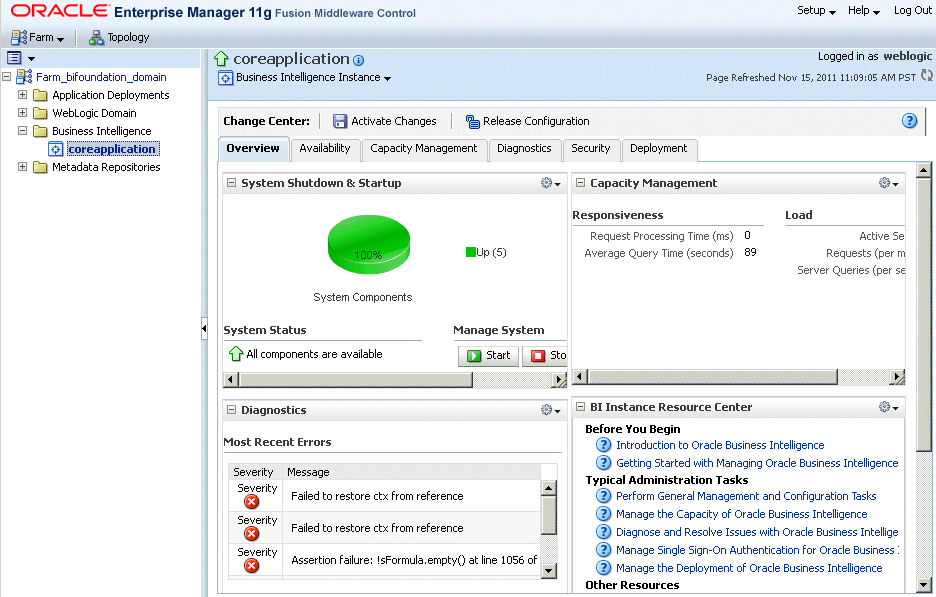Open Diagnose and Resolve Issues link
This screenshot has height=597, width=936.
pos(757,532)
